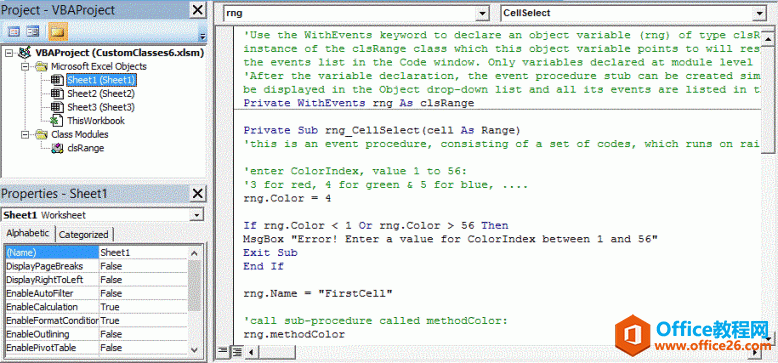
Task: Click the ThisWorkbook Excel icon
Action: pyautogui.click(x=57, y=121)
